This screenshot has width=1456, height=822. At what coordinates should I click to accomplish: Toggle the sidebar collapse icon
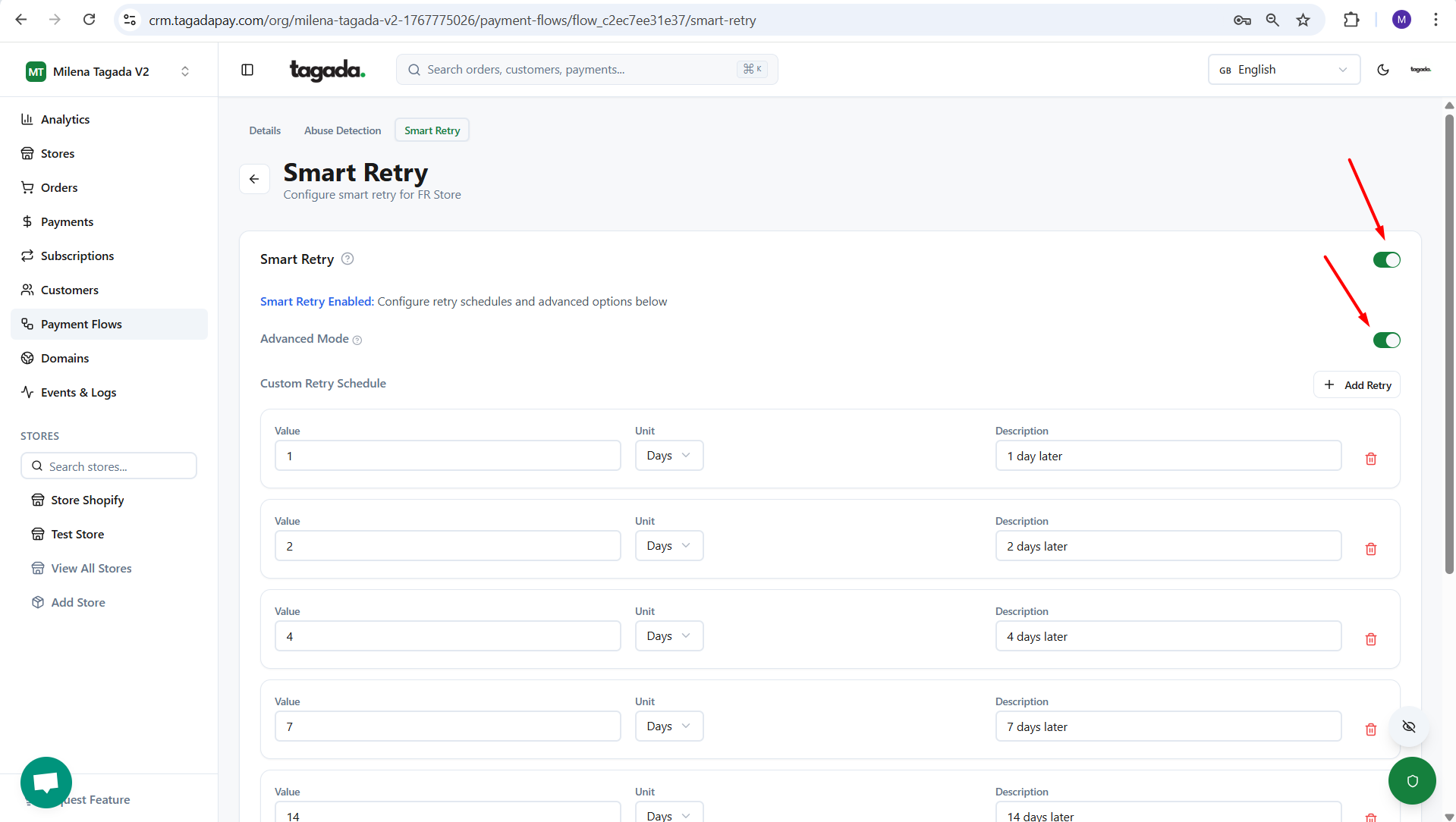click(x=247, y=70)
